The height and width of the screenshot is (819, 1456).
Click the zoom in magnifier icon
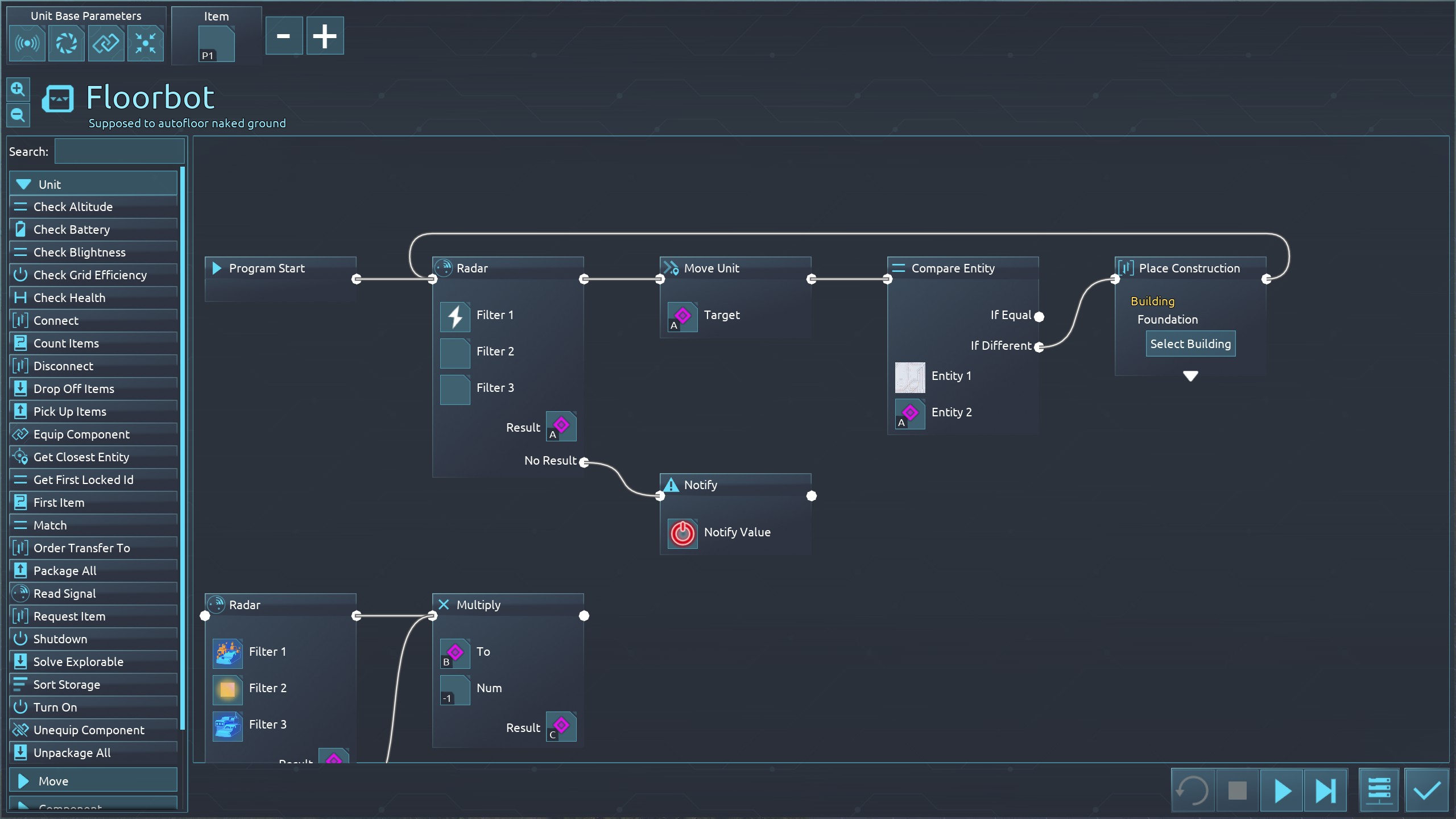pyautogui.click(x=18, y=89)
